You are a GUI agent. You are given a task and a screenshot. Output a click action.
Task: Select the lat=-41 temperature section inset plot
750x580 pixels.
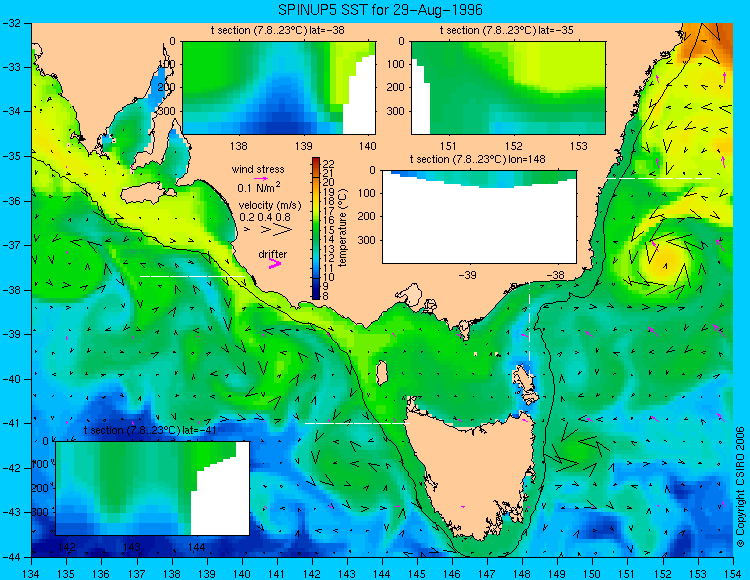point(153,488)
